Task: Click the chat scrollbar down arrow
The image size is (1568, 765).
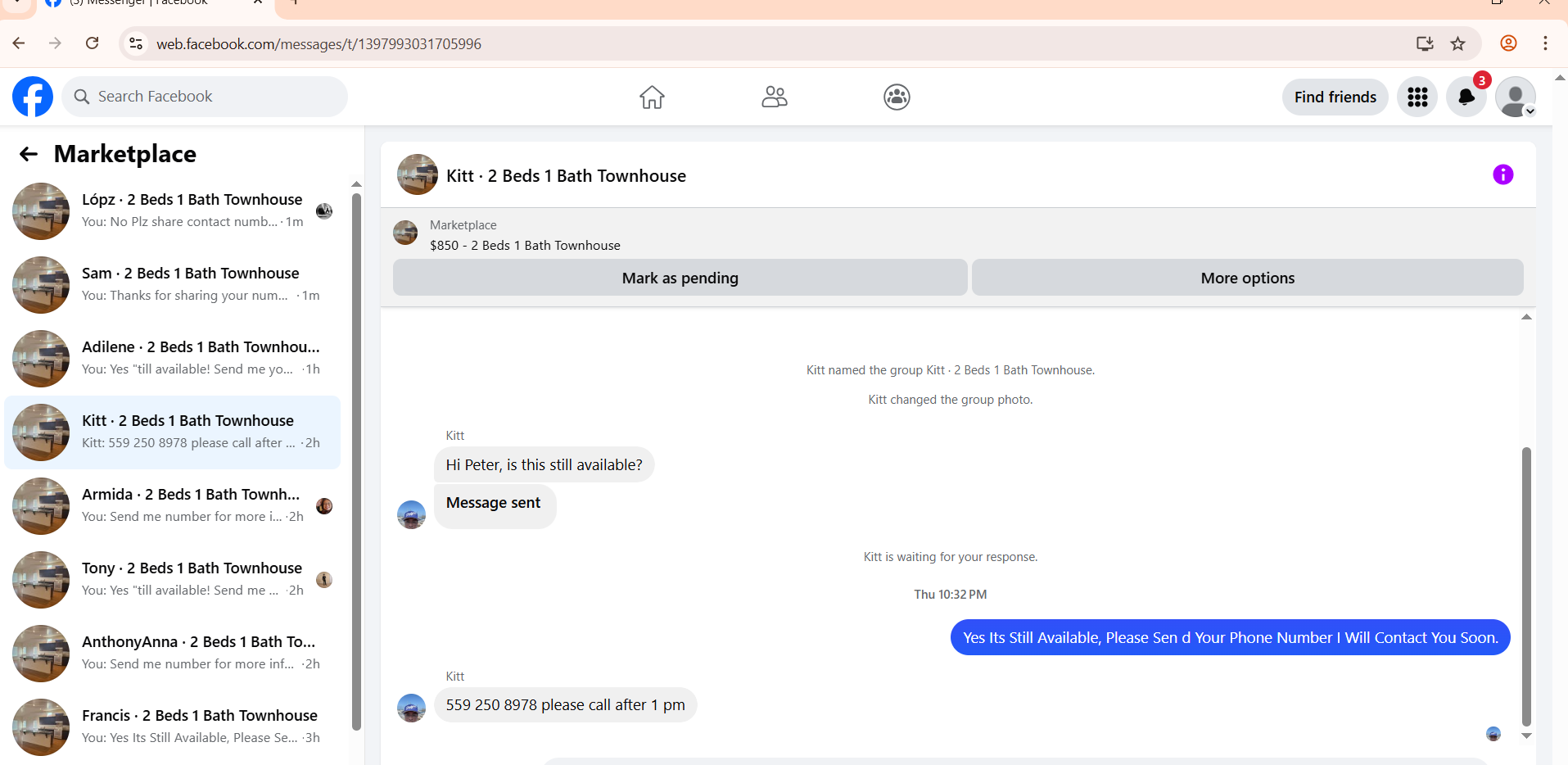Action: (x=1526, y=736)
